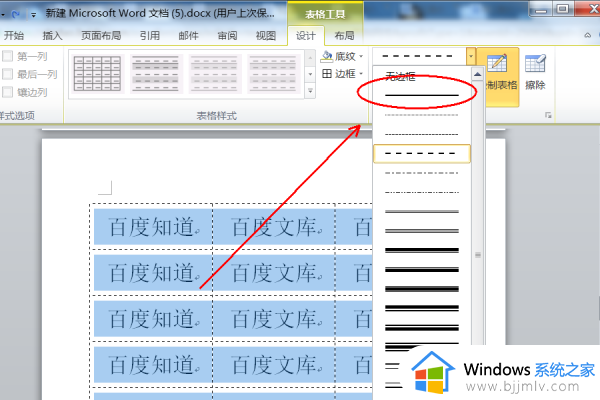The height and width of the screenshot is (400, 600).
Task: Open the 审阅 tab
Action: (227, 36)
